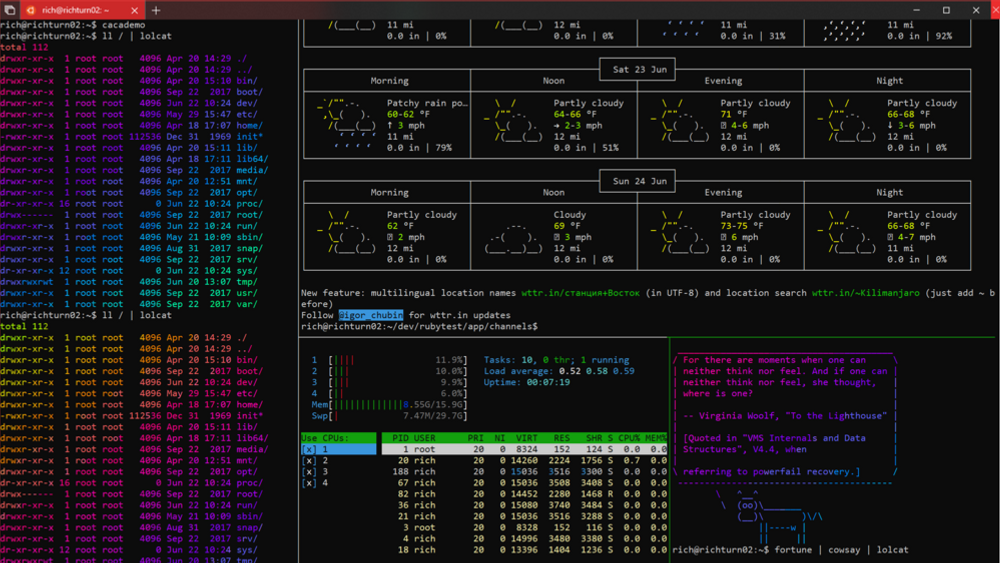
Task: Click the Load average 0.52 0.58 0.59 text
Action: [559, 371]
